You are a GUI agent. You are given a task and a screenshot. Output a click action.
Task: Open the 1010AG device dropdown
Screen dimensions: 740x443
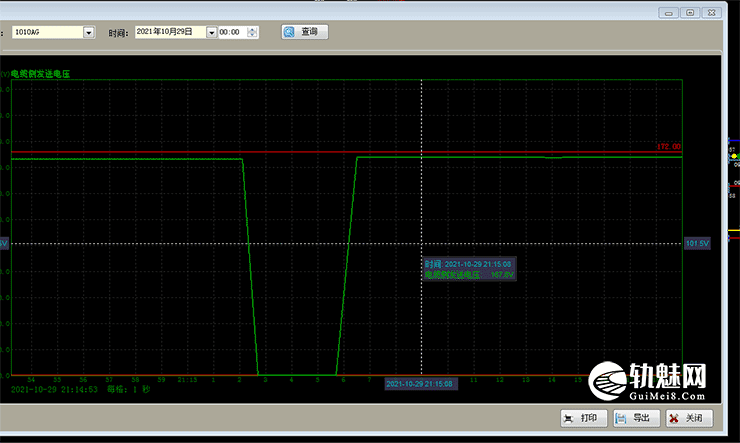(88, 32)
